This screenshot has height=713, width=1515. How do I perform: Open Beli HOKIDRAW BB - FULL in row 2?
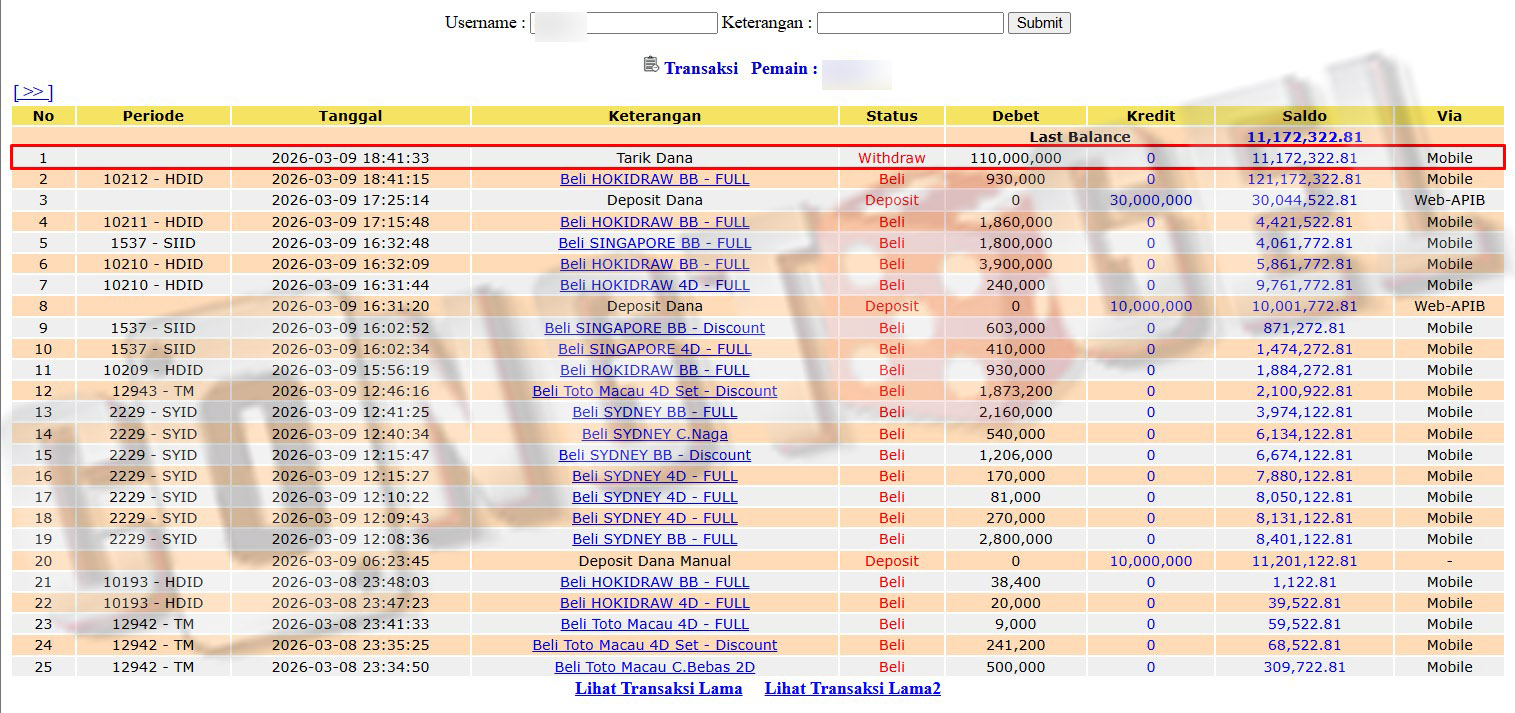[654, 179]
